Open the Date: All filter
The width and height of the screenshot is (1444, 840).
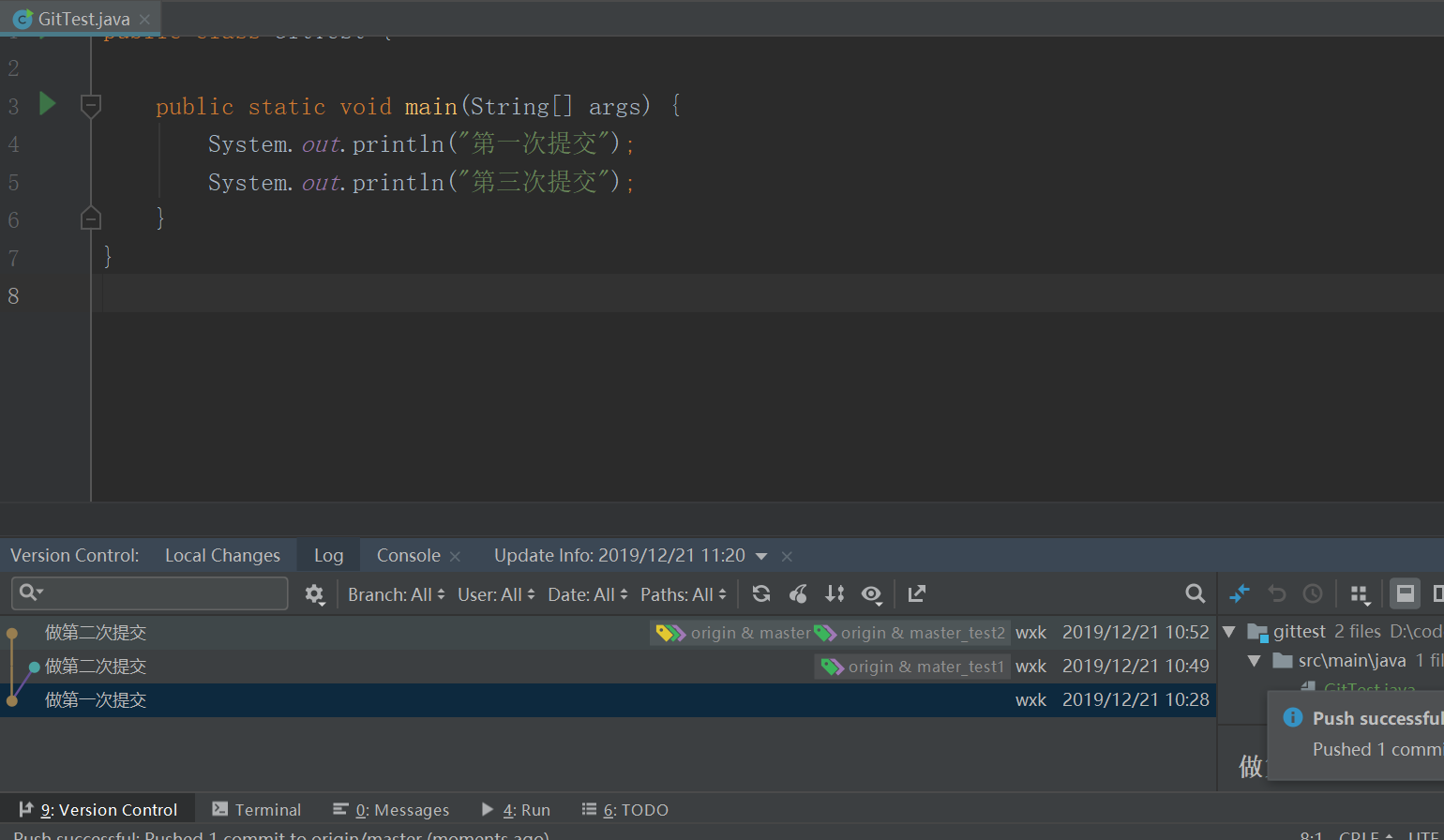coord(587,594)
